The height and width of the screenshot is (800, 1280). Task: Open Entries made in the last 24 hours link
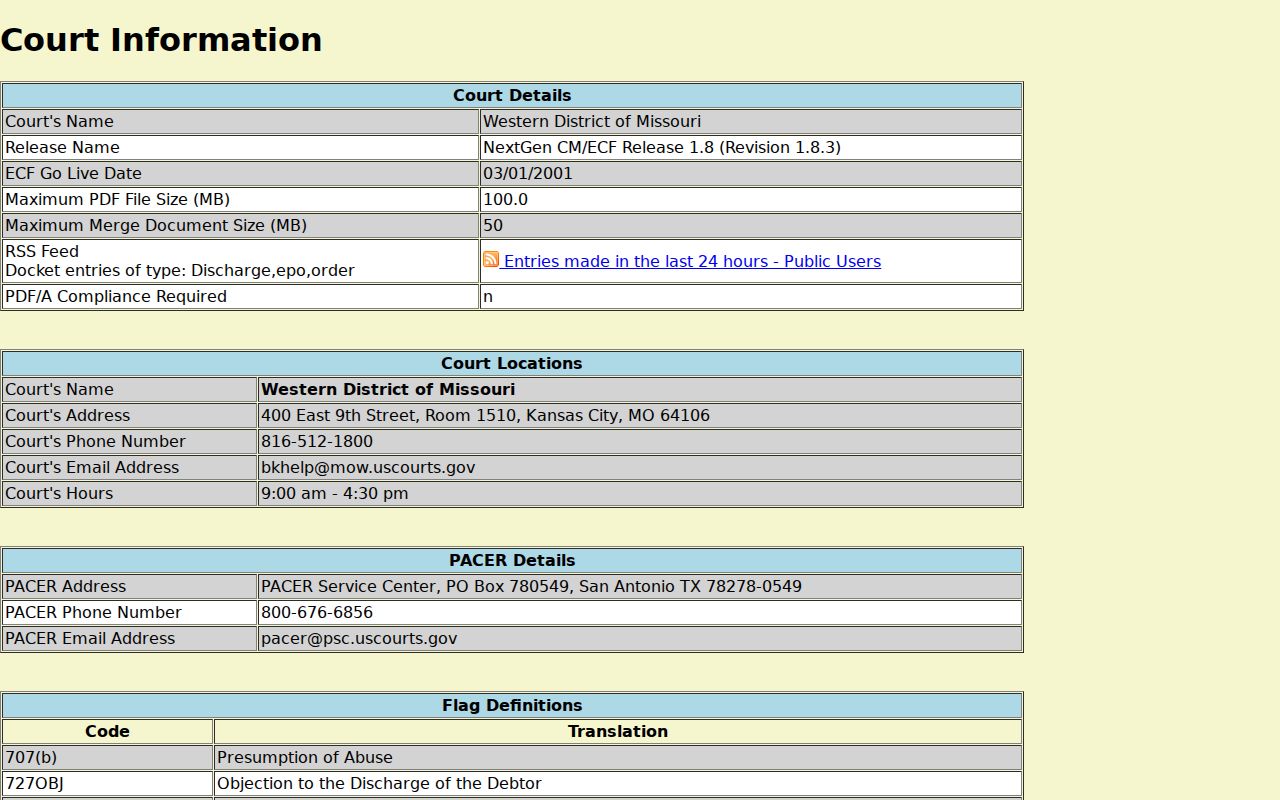point(692,261)
